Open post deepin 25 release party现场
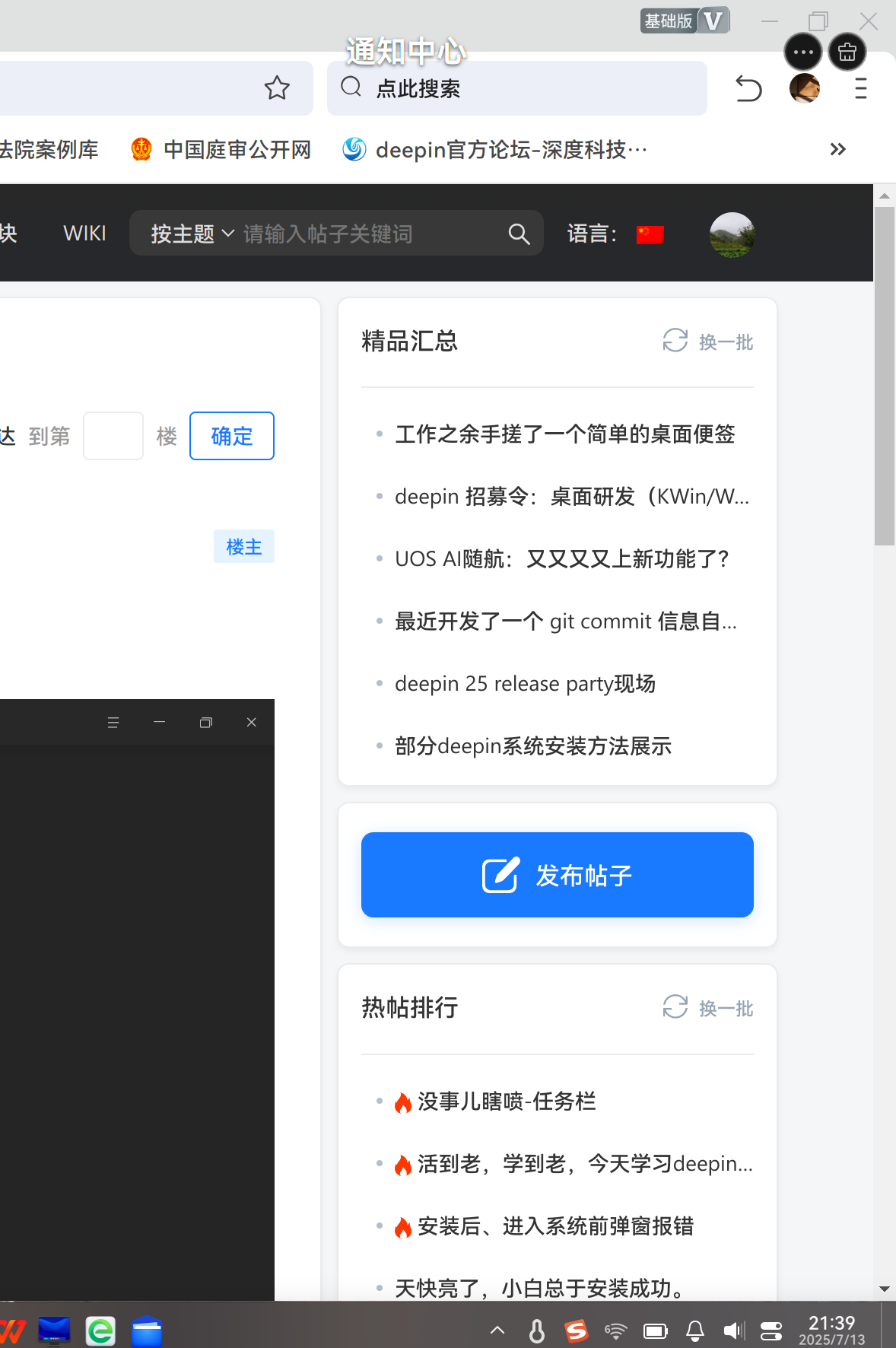 (x=525, y=684)
